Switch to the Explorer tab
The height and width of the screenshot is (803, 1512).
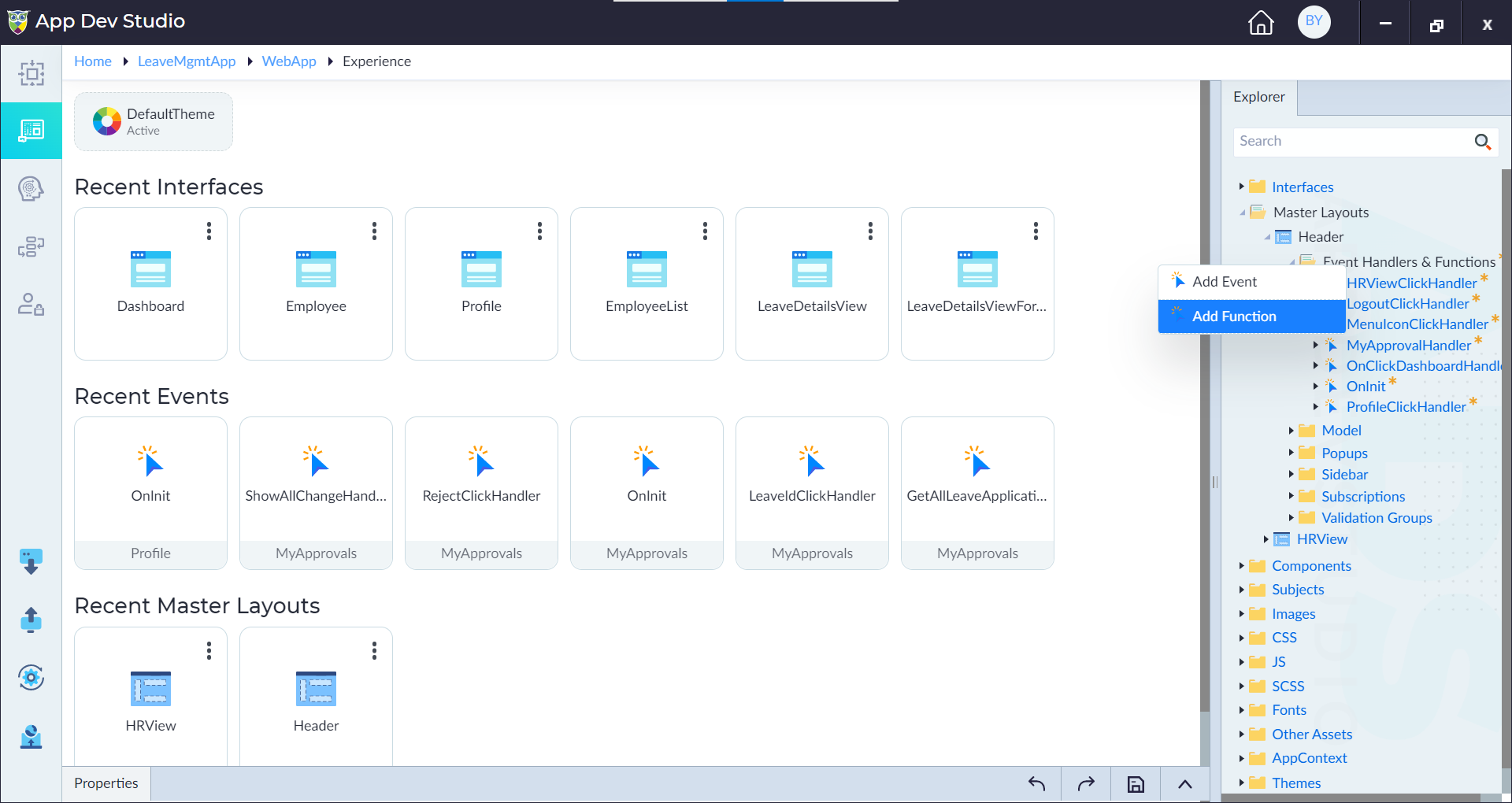pos(1258,98)
